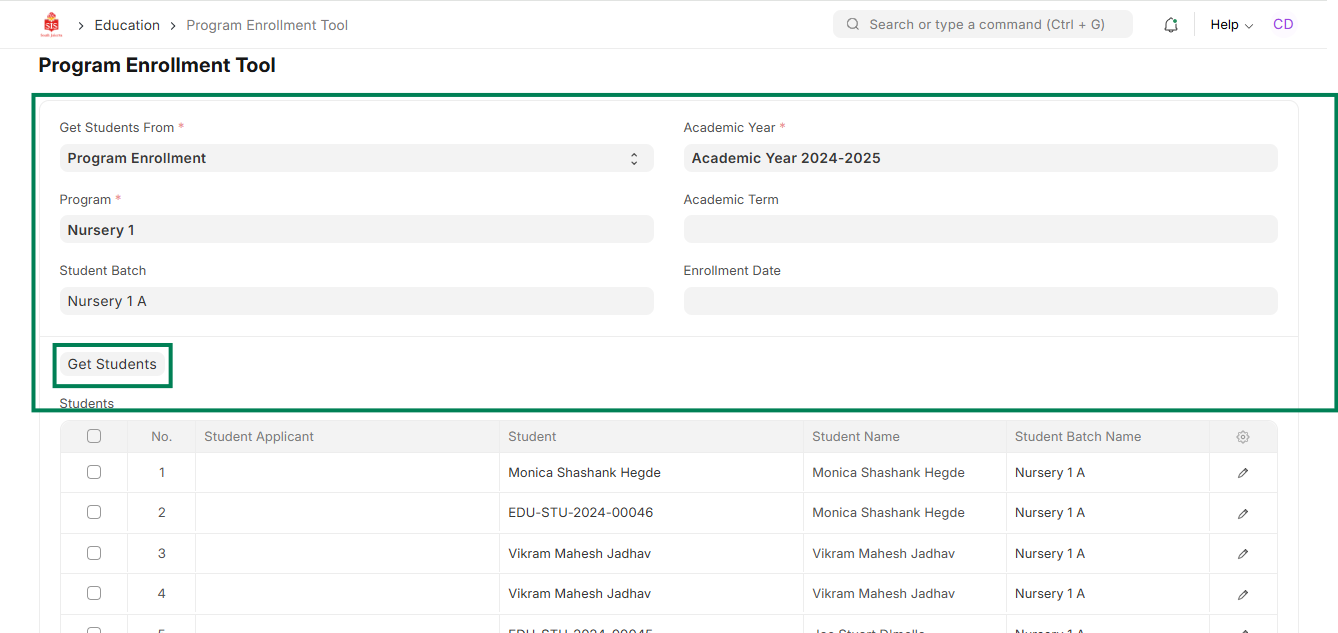Tick the checkbox for row 4
The width and height of the screenshot is (1338, 633).
point(94,593)
